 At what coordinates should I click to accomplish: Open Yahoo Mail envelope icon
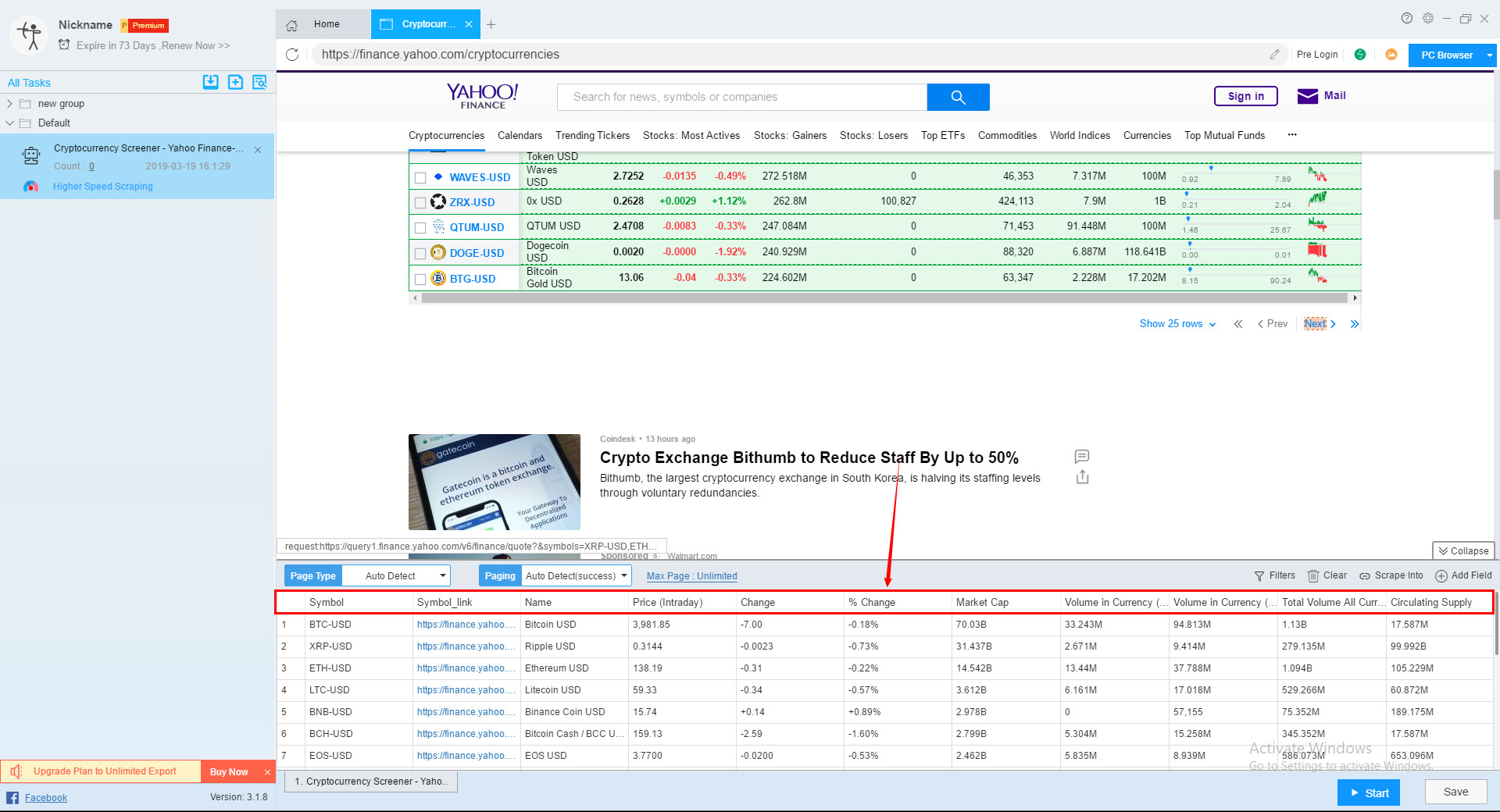click(x=1308, y=96)
